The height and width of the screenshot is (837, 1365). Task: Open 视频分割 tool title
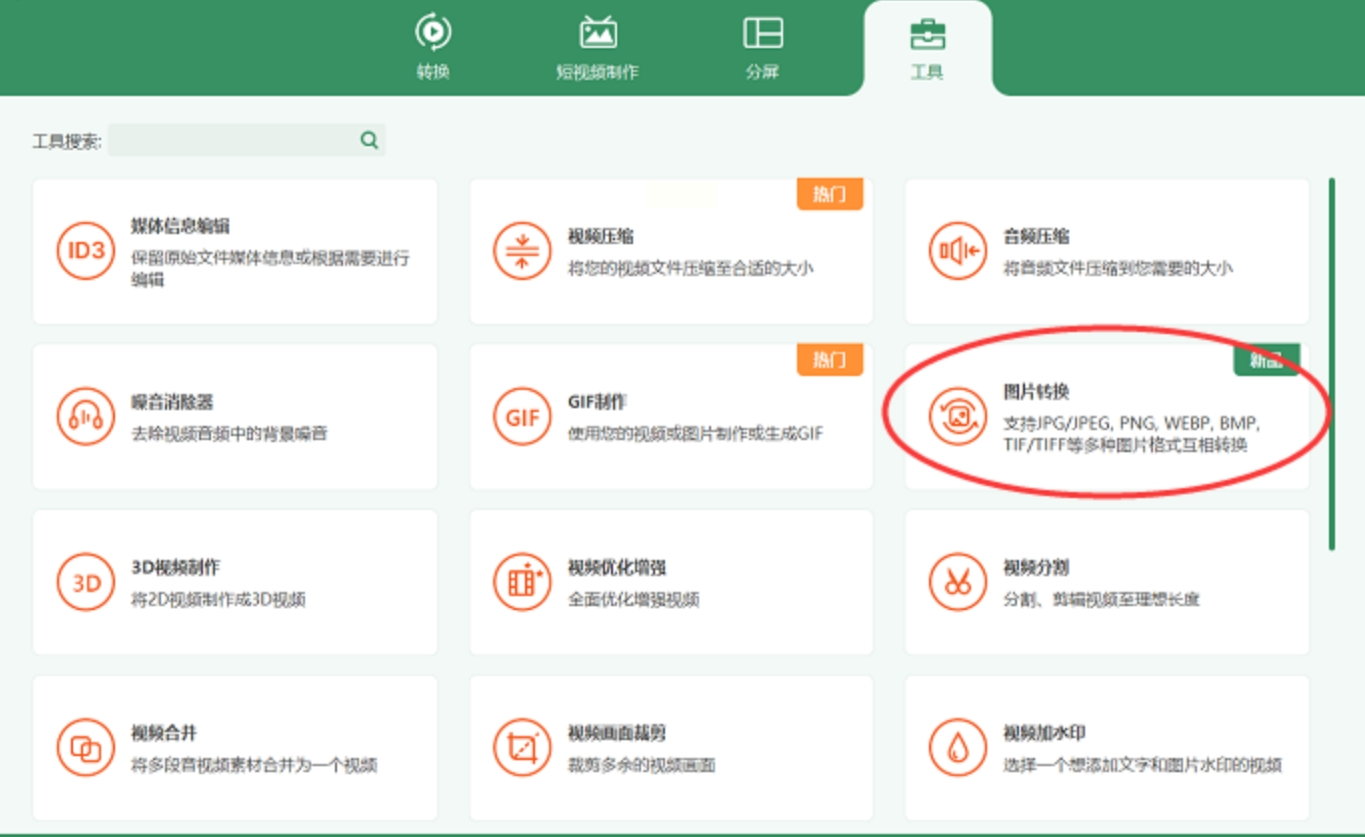pos(1036,567)
